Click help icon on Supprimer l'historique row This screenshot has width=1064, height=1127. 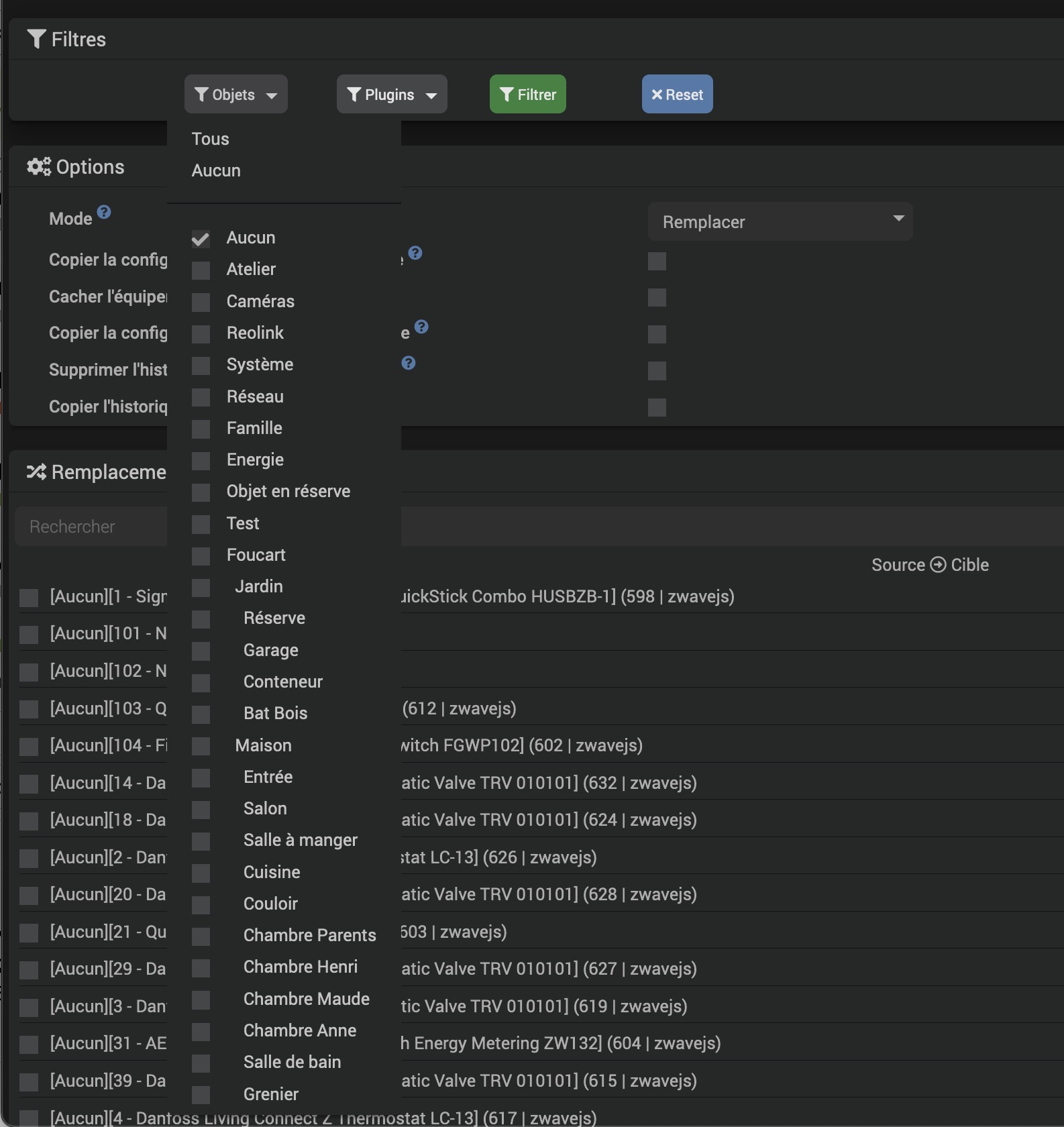[x=409, y=363]
